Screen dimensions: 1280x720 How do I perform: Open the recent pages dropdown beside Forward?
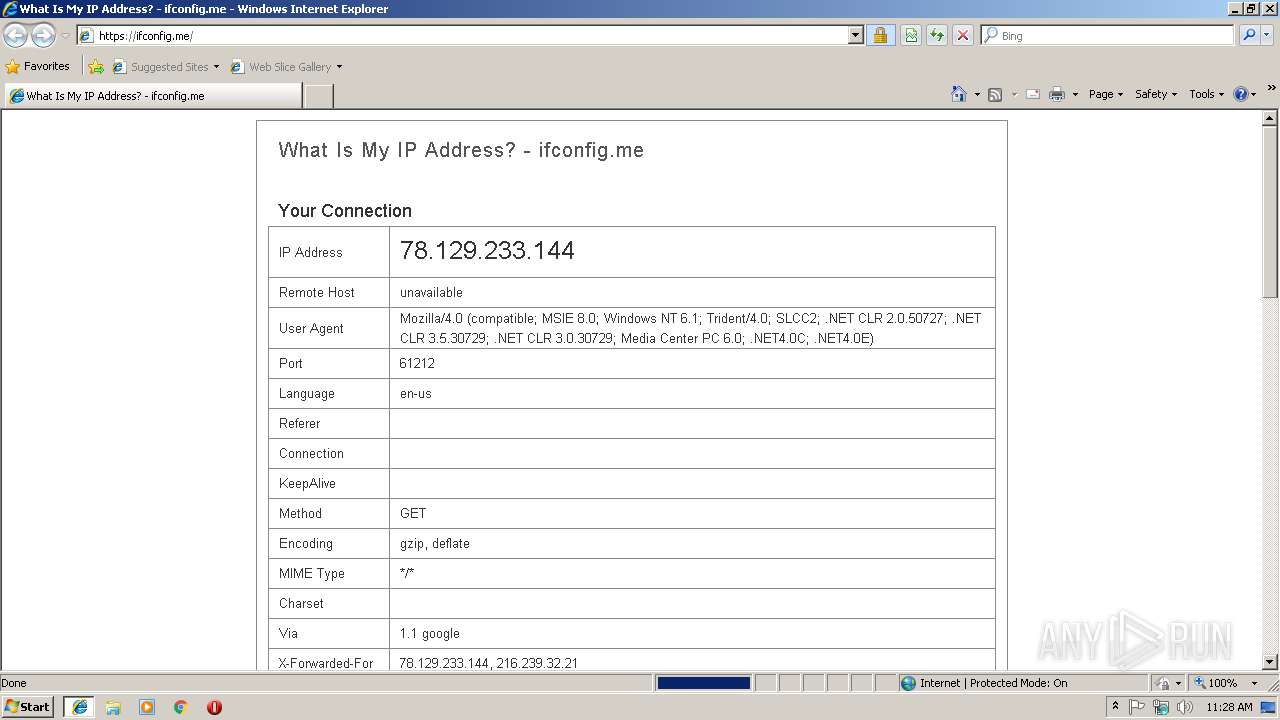(x=65, y=36)
